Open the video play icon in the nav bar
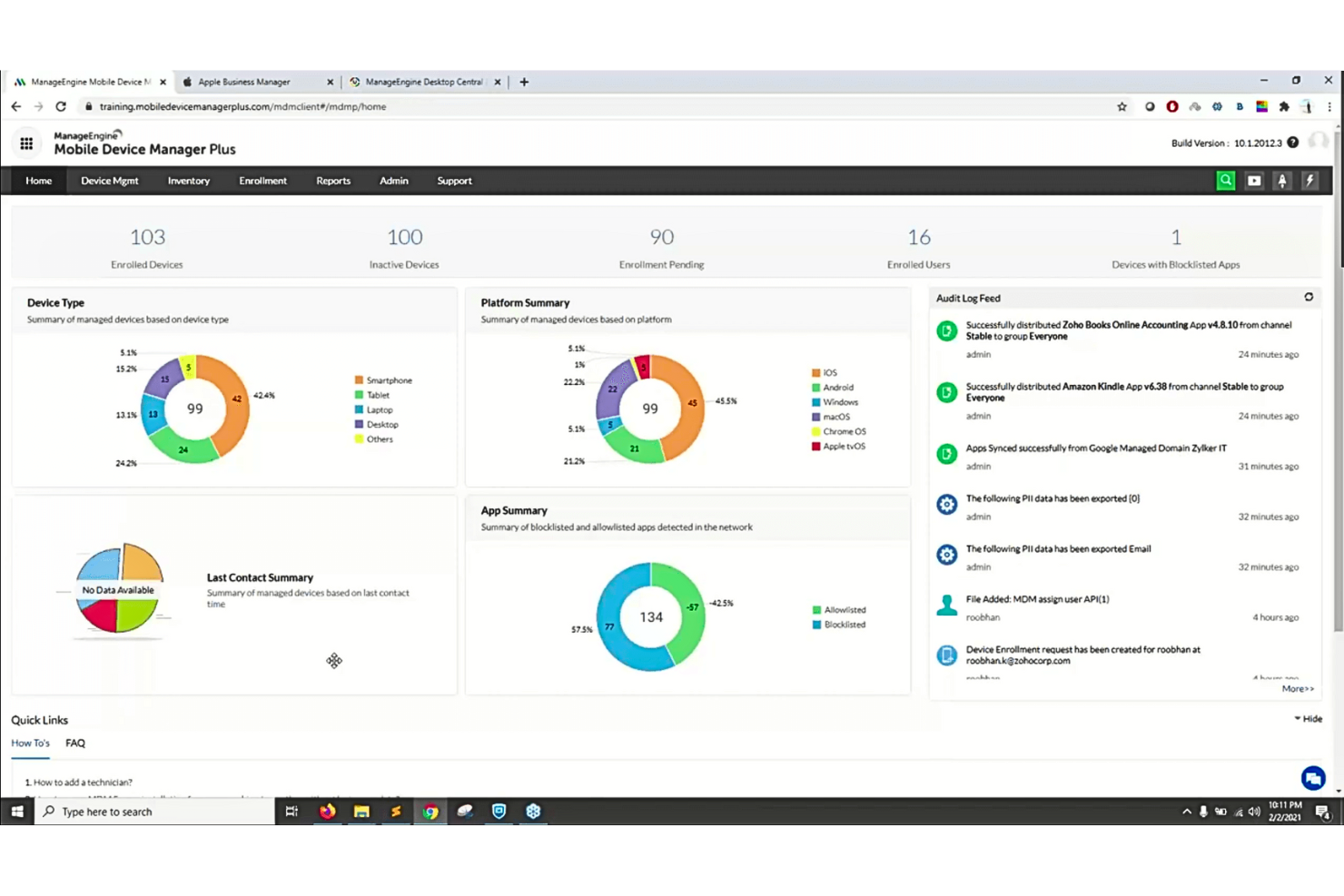Screen dimensions: 1344x896 [1254, 181]
